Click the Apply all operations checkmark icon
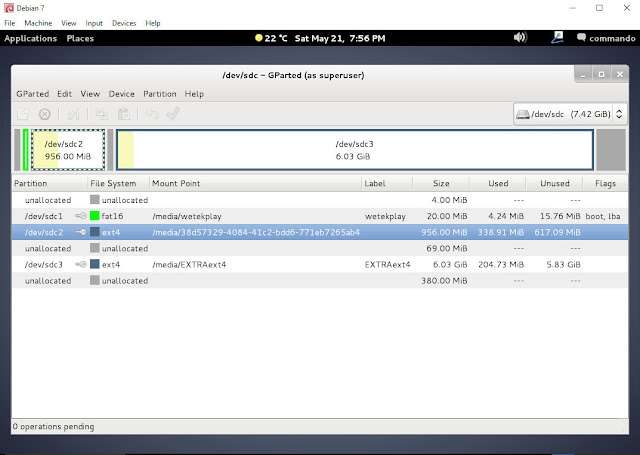Image resolution: width=640 pixels, height=455 pixels. pos(173,113)
